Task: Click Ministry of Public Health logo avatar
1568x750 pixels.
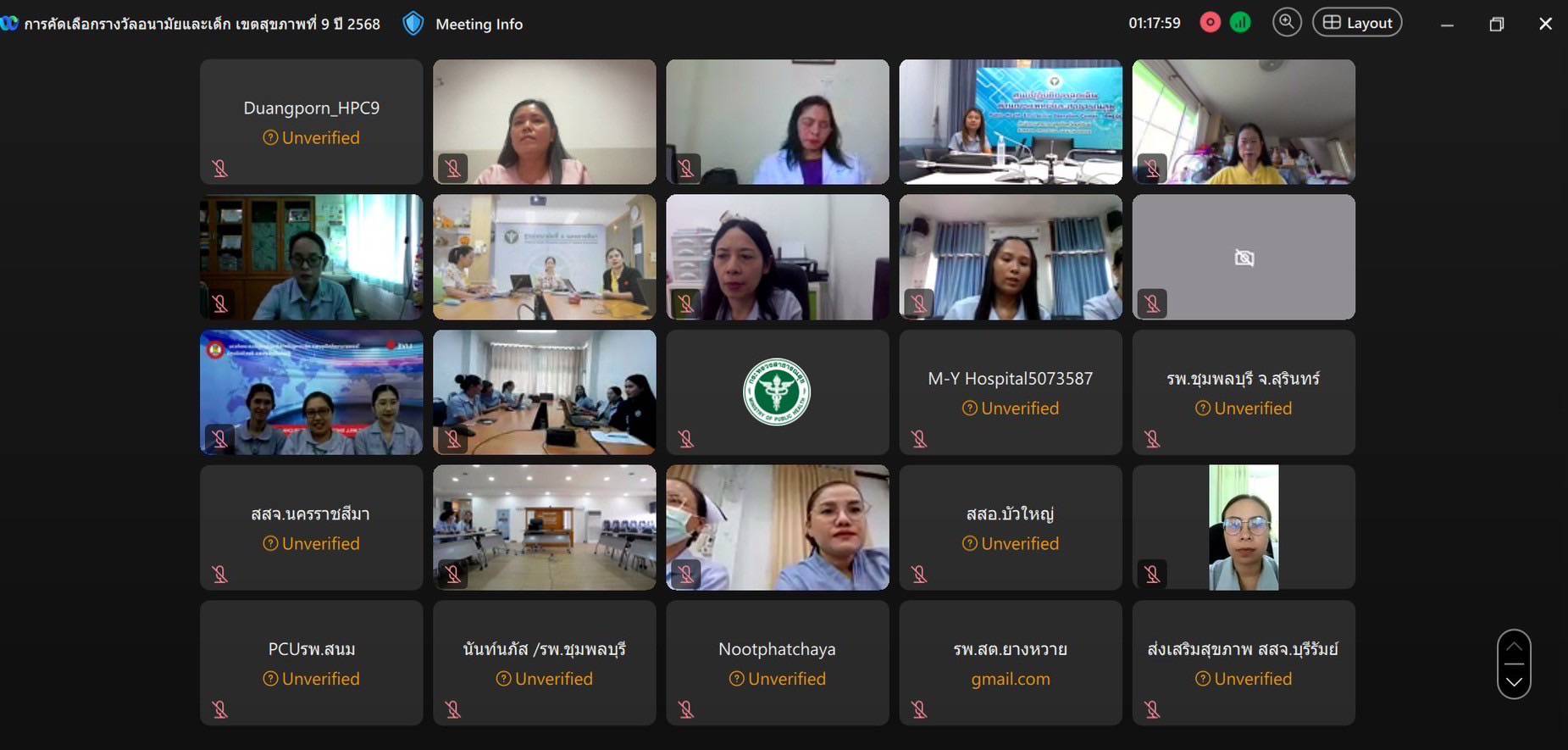Action: tap(777, 392)
